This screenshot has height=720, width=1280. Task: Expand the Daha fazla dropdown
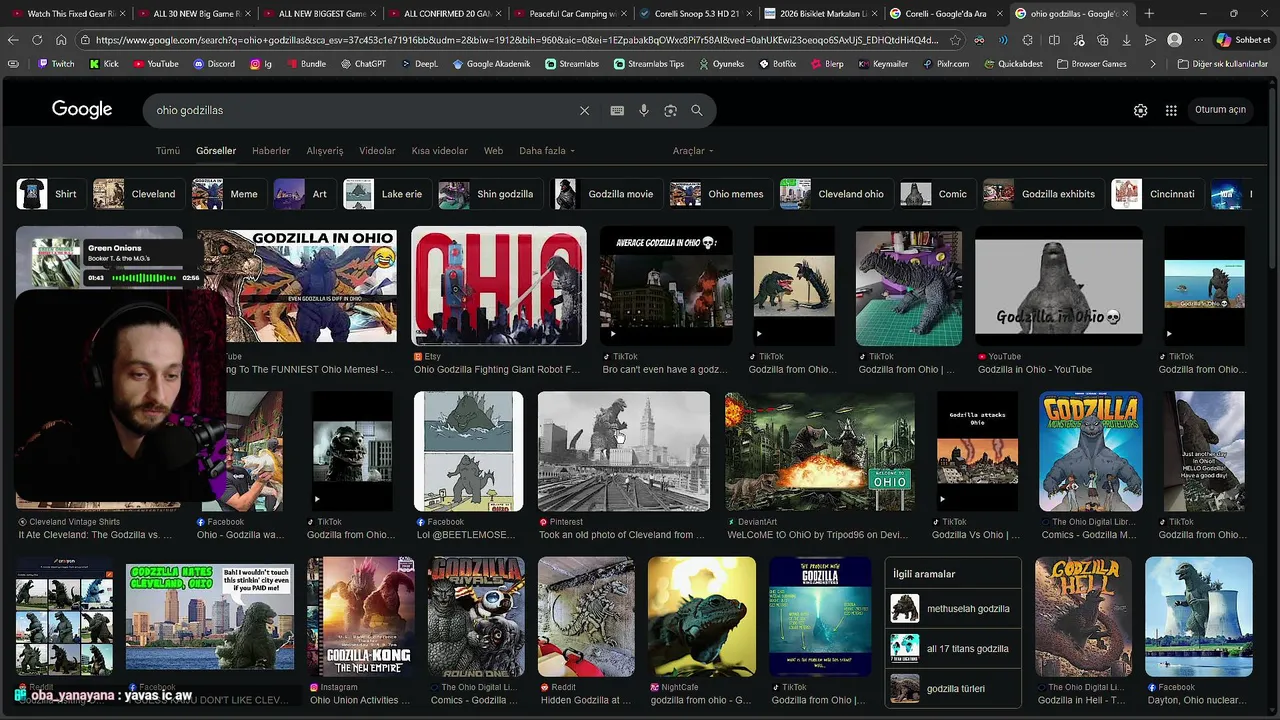[x=546, y=151]
